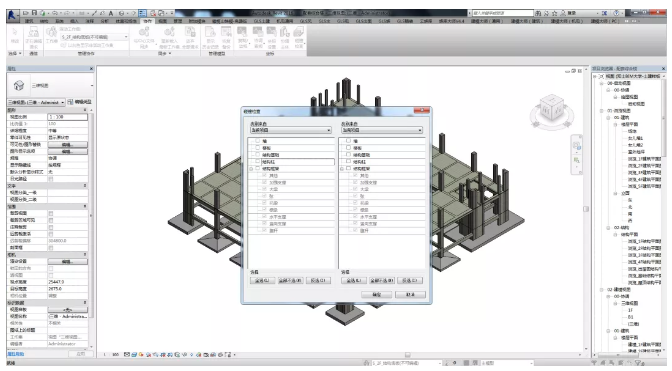Expand the 同步 ribbon panel dropdown
The image size is (672, 371).
tap(165, 54)
